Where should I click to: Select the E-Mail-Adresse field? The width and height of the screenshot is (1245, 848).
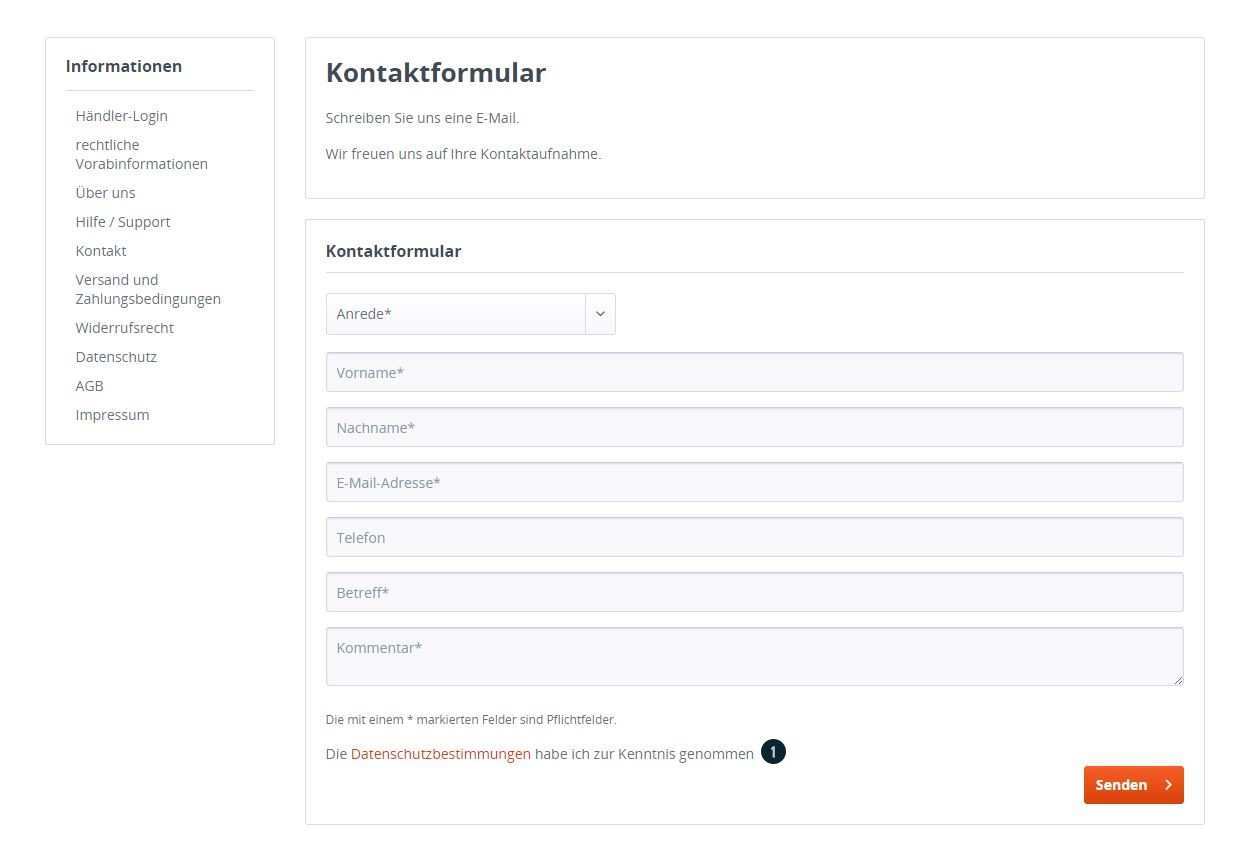754,482
